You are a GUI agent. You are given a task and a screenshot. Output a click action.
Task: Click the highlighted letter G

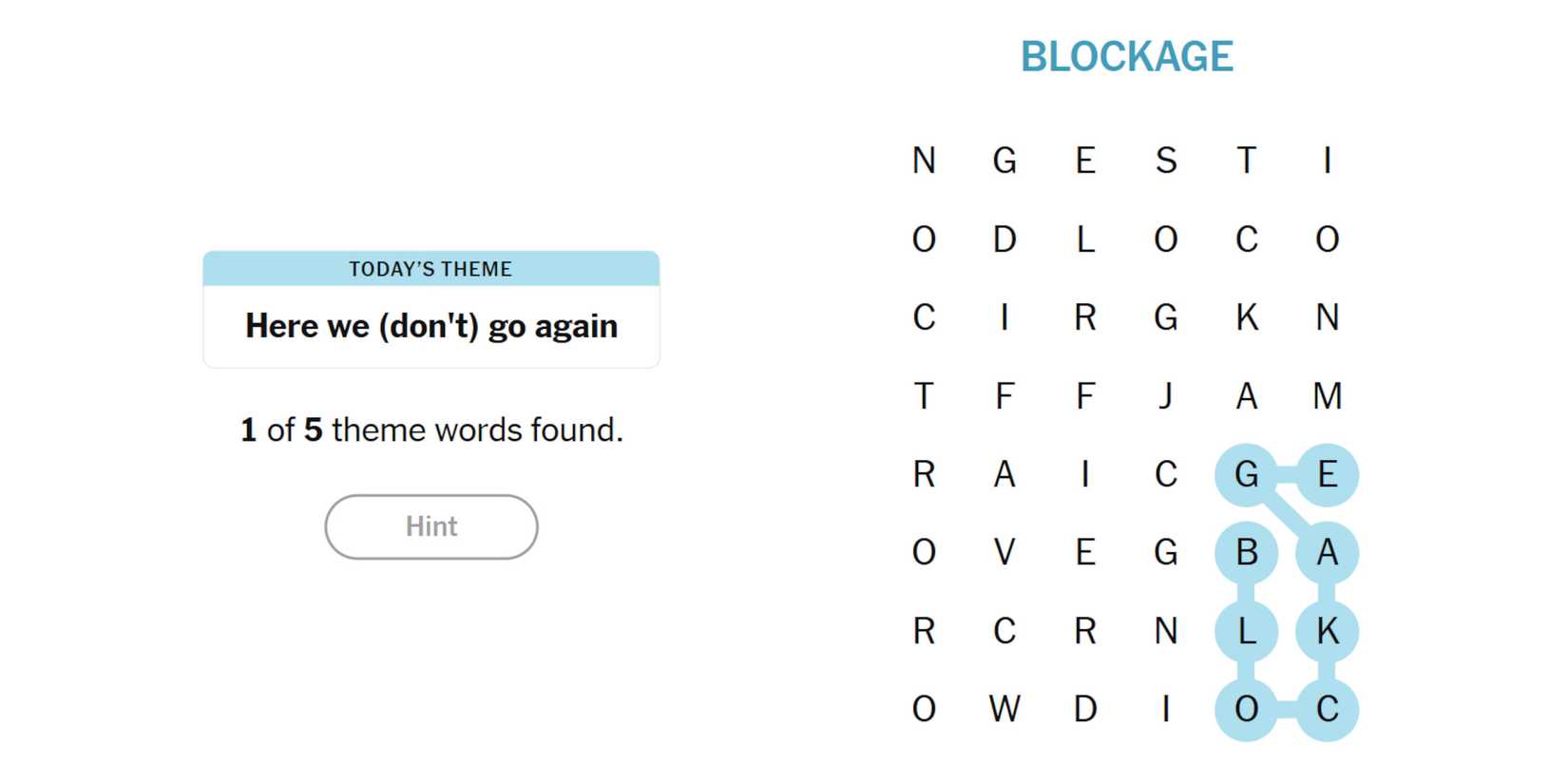tap(1247, 474)
